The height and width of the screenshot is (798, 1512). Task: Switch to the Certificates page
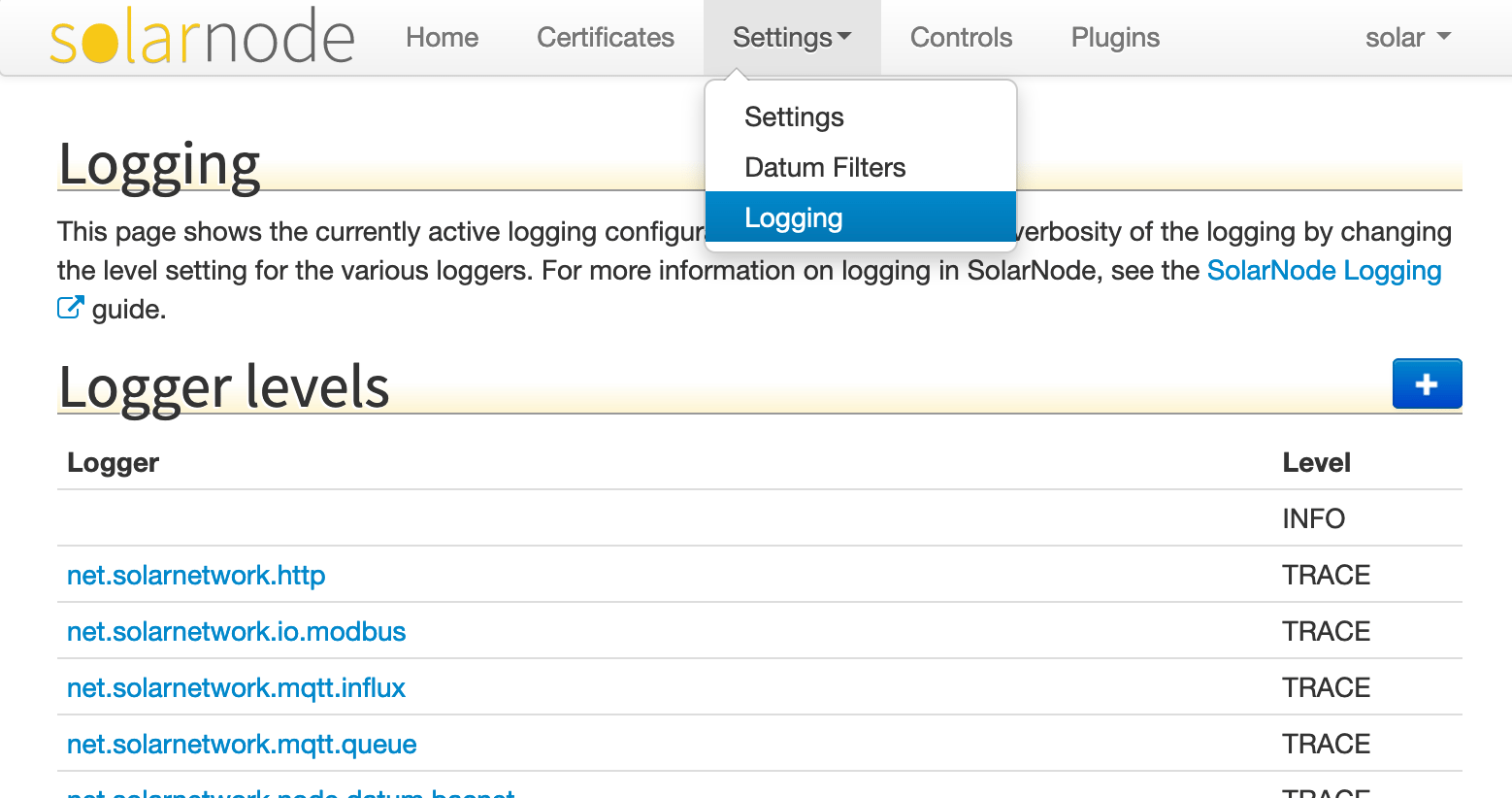(x=606, y=38)
